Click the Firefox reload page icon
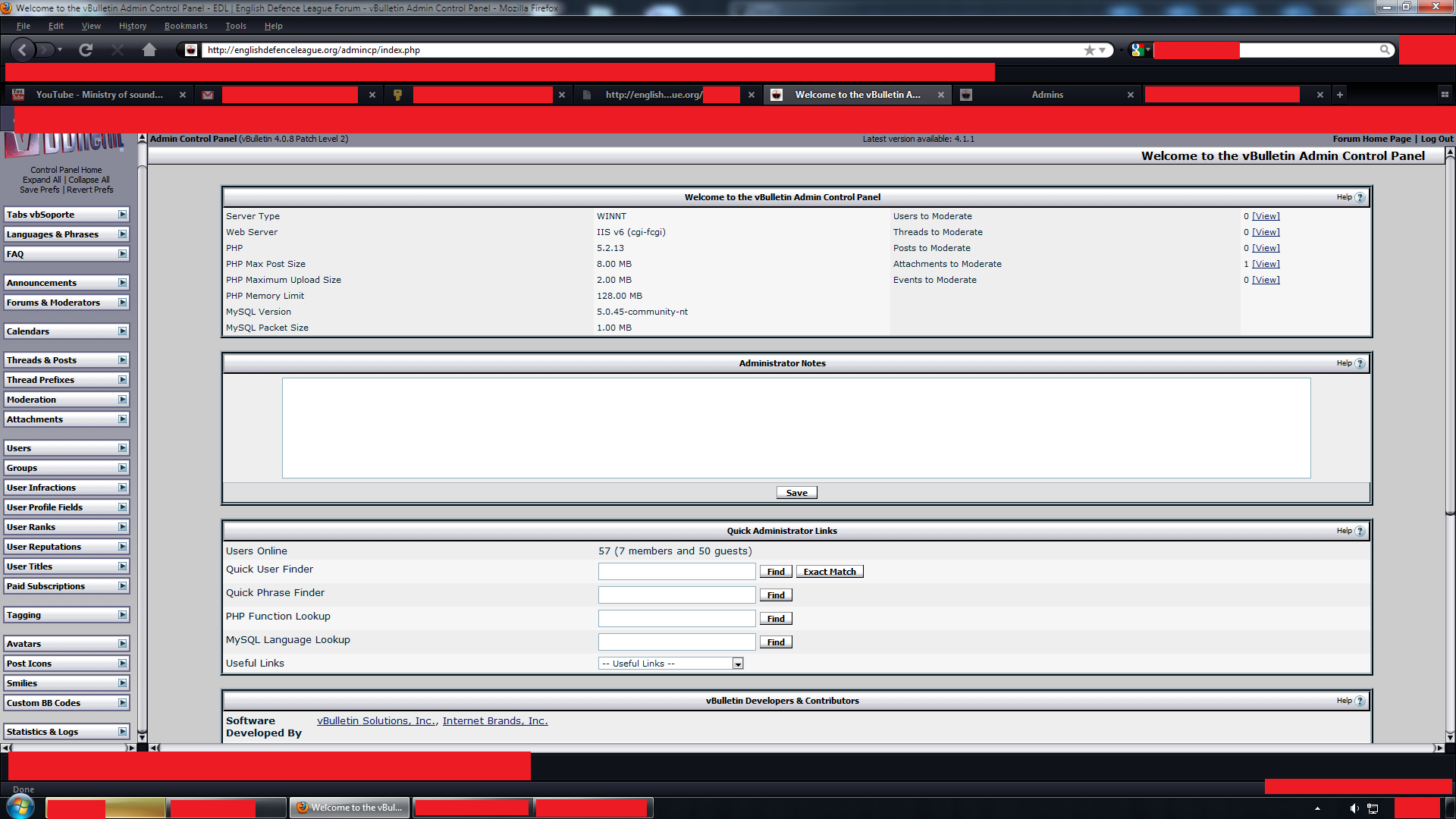This screenshot has width=1456, height=819. (86, 50)
